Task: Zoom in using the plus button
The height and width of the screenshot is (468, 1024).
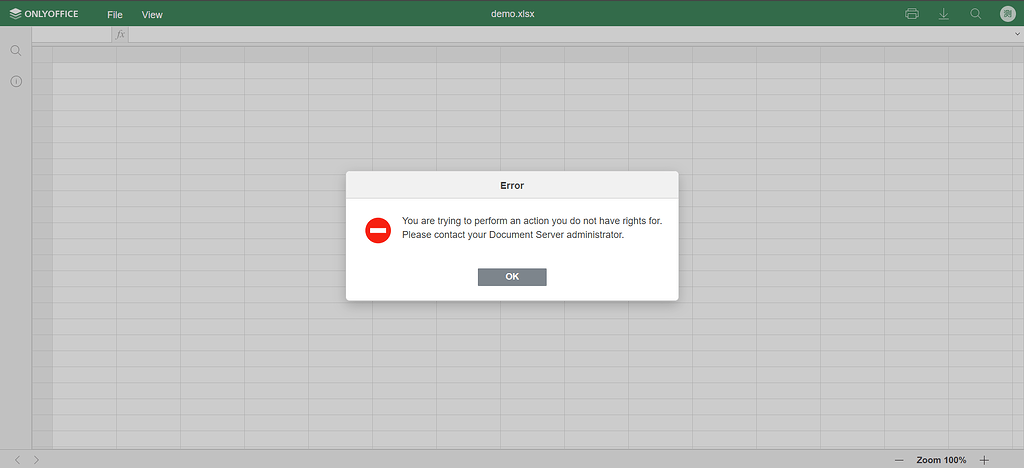Action: point(984,460)
